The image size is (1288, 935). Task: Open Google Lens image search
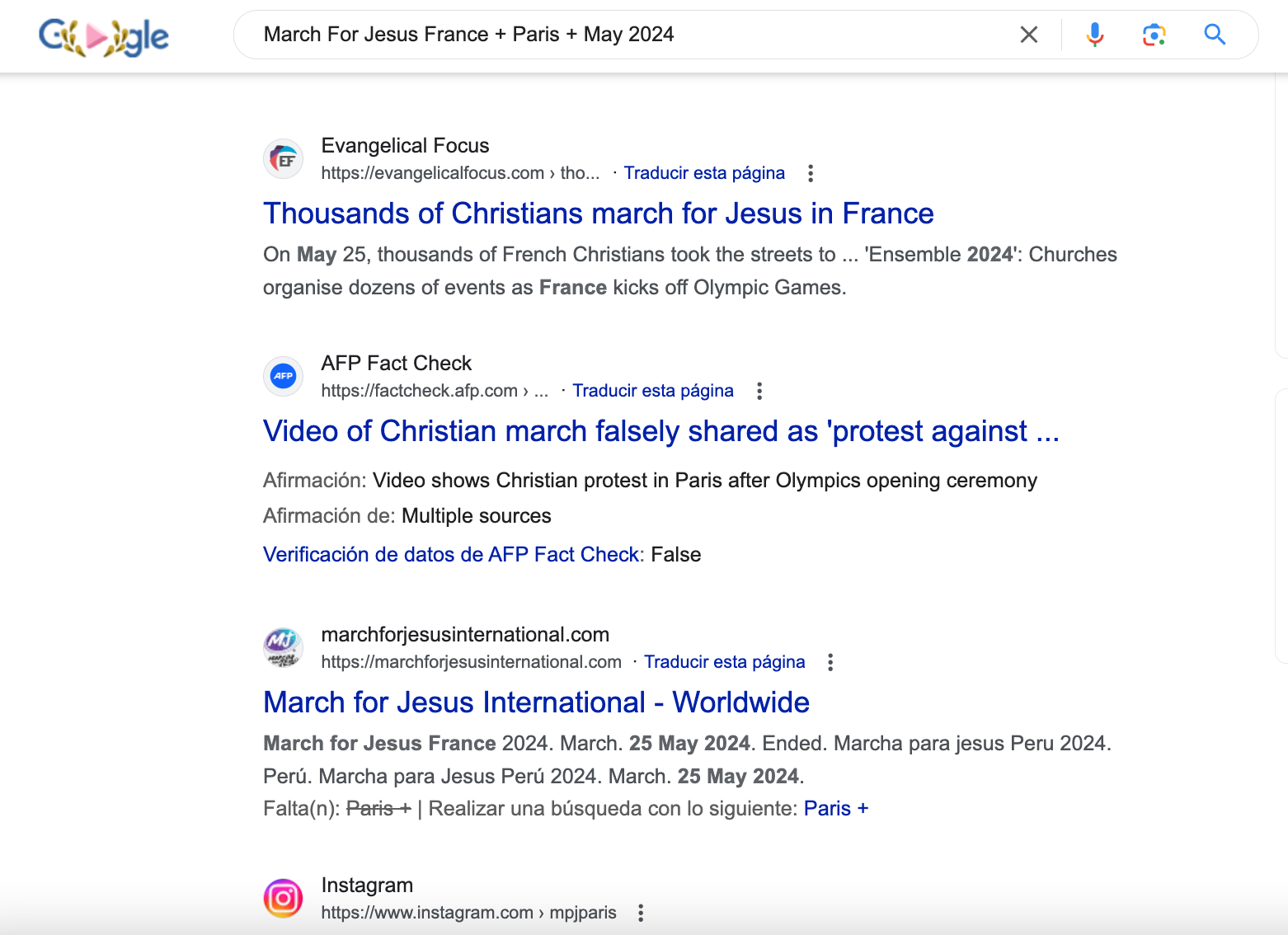tap(1154, 35)
